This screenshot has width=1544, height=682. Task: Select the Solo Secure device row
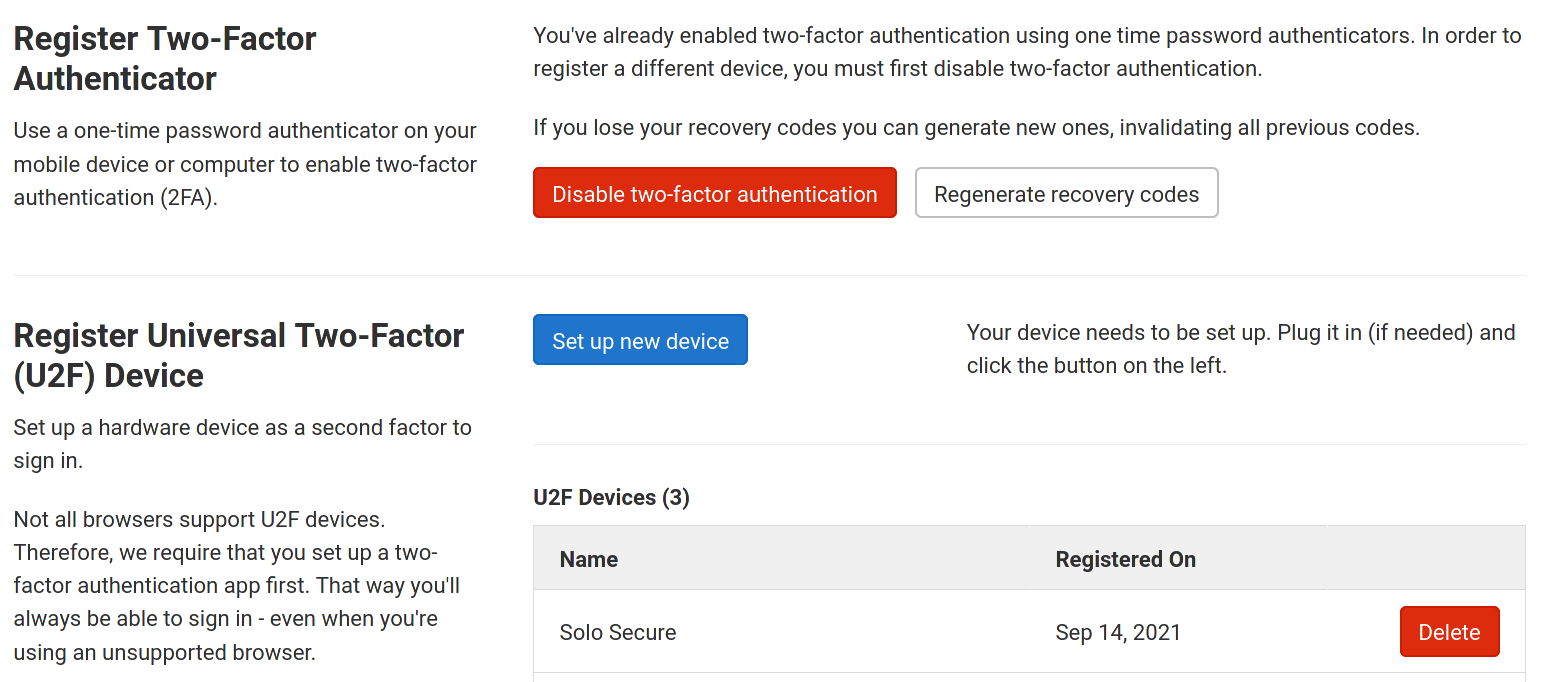(800, 631)
